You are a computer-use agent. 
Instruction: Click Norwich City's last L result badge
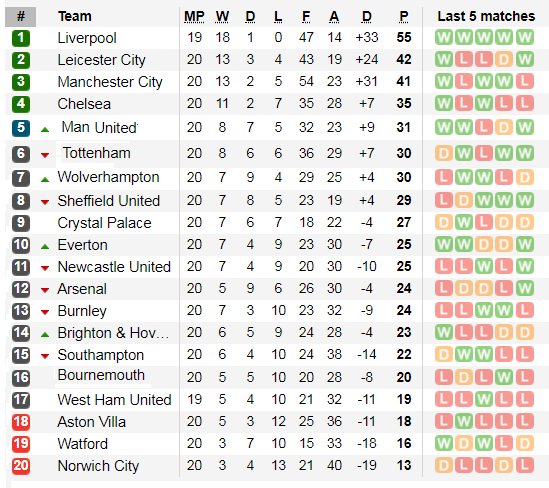pyautogui.click(x=524, y=466)
